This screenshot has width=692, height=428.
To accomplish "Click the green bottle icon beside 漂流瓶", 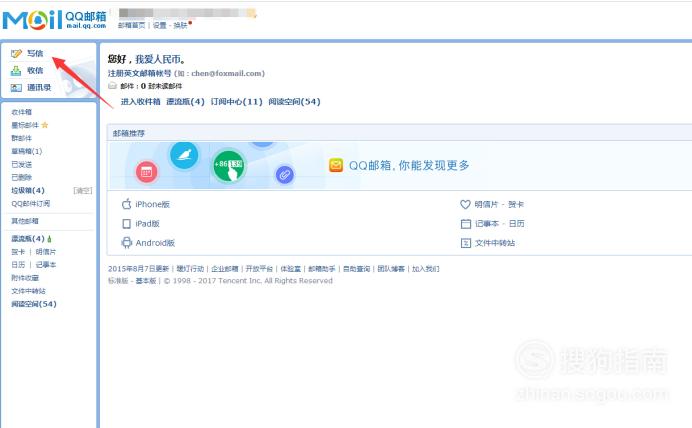I will pyautogui.click(x=49, y=239).
